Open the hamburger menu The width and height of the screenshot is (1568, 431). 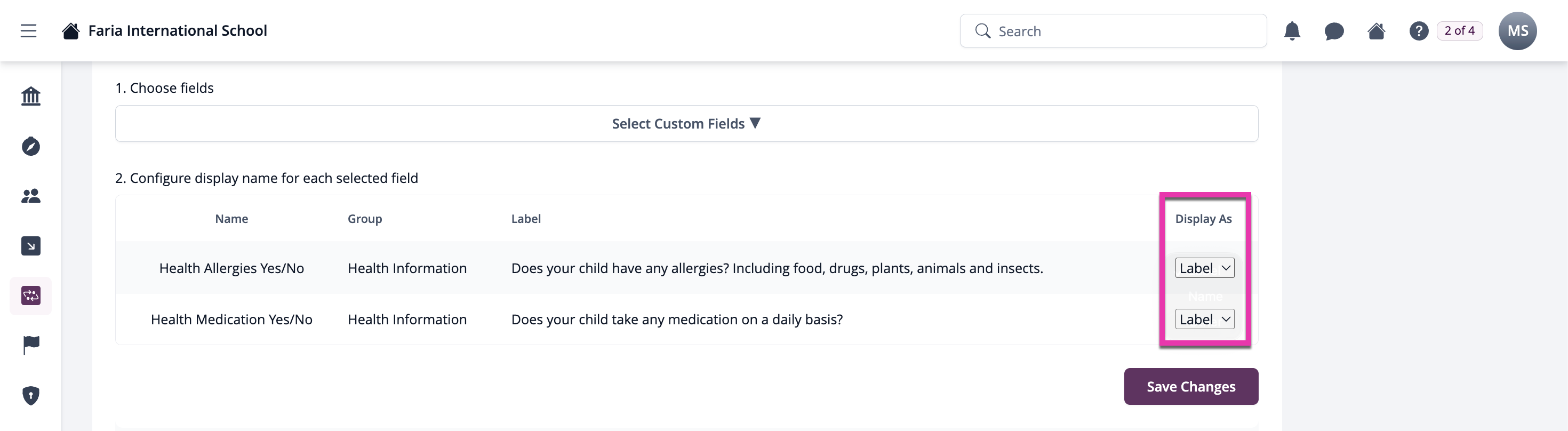point(29,31)
